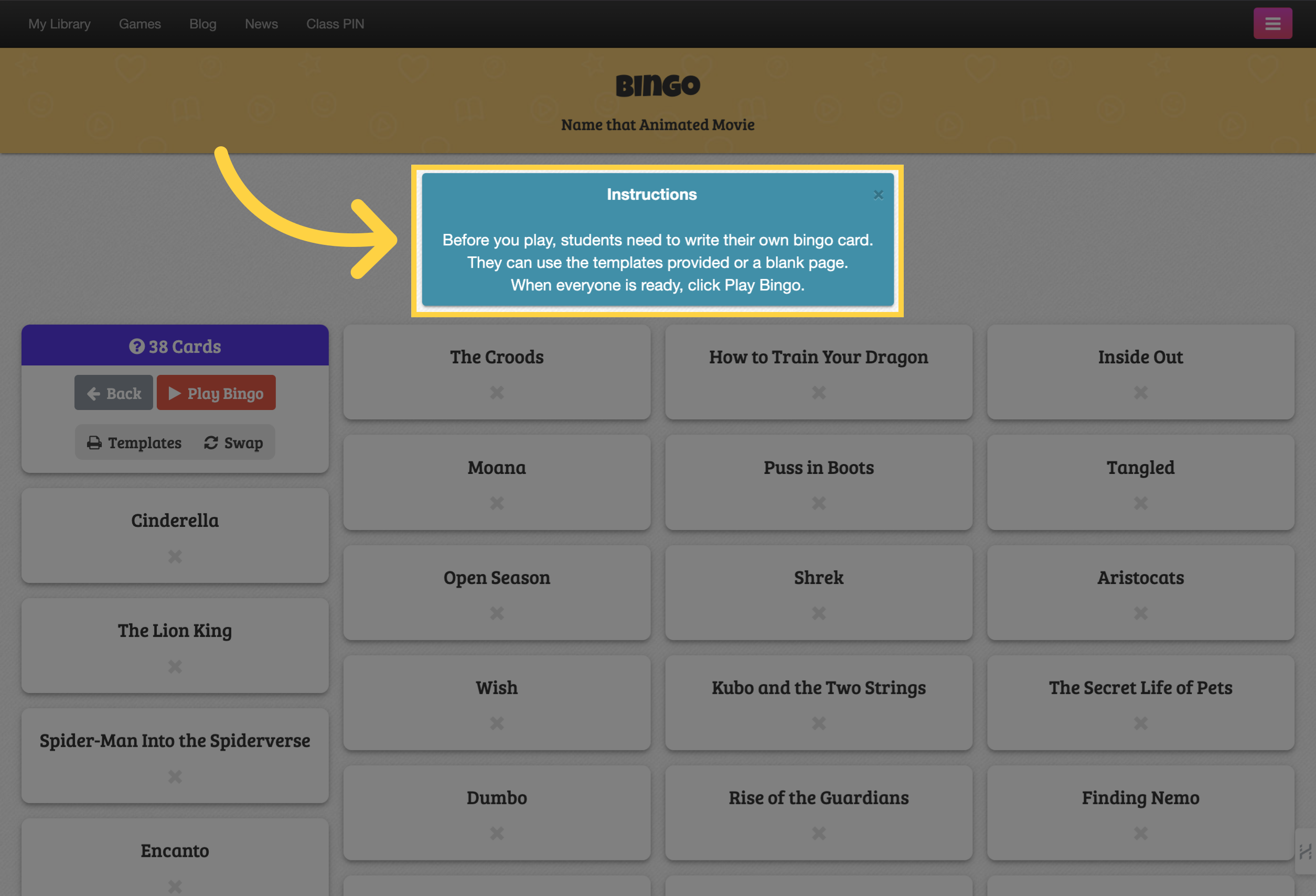Click the Back button
1316x896 pixels.
click(x=114, y=392)
